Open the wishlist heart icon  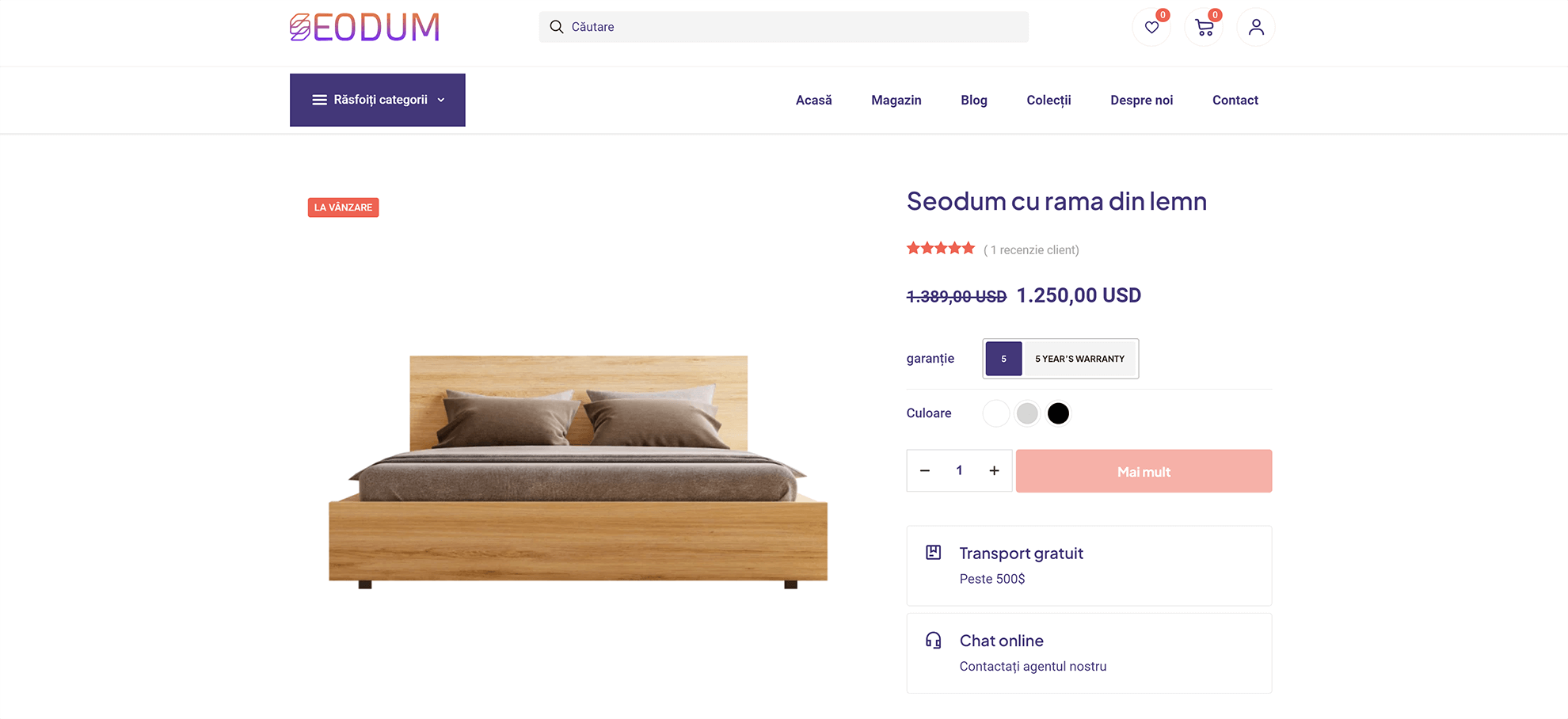[1151, 28]
